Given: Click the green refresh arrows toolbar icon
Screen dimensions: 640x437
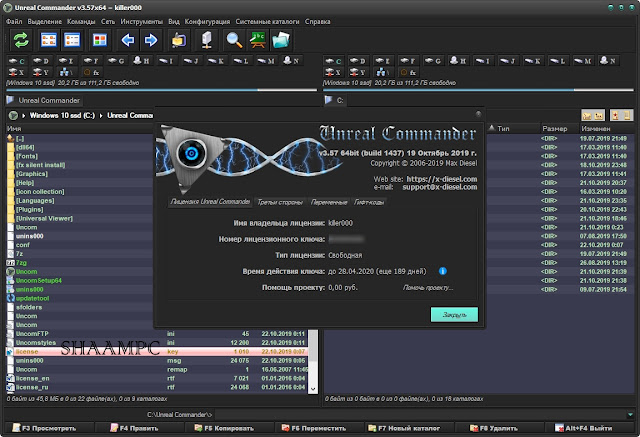Looking at the screenshot, I should click(21, 40).
